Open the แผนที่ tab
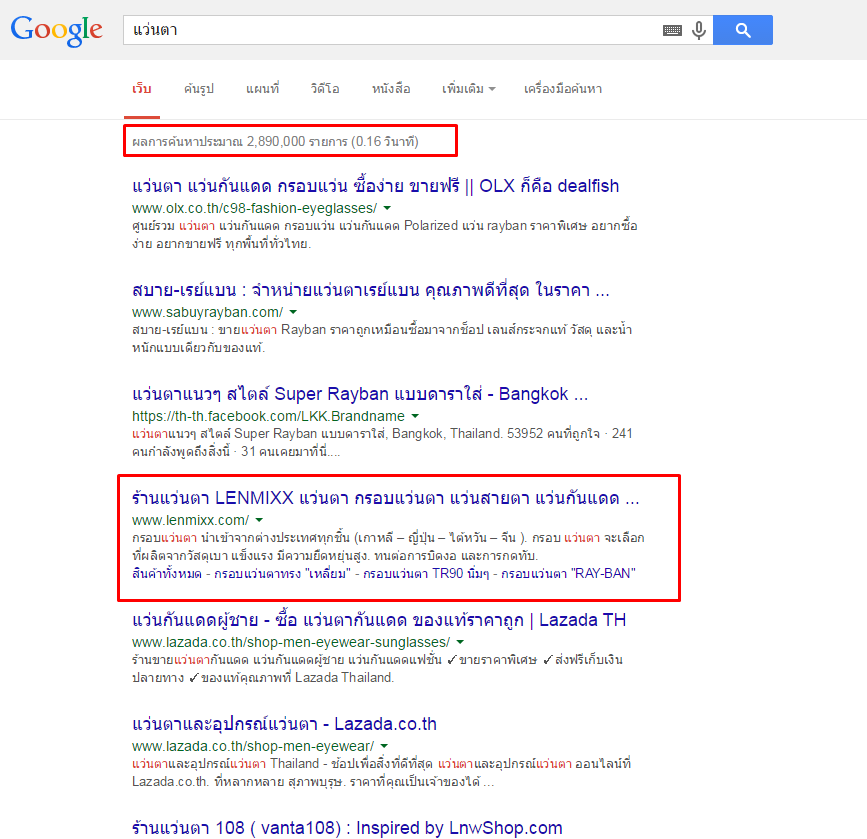867x839 pixels. click(262, 89)
